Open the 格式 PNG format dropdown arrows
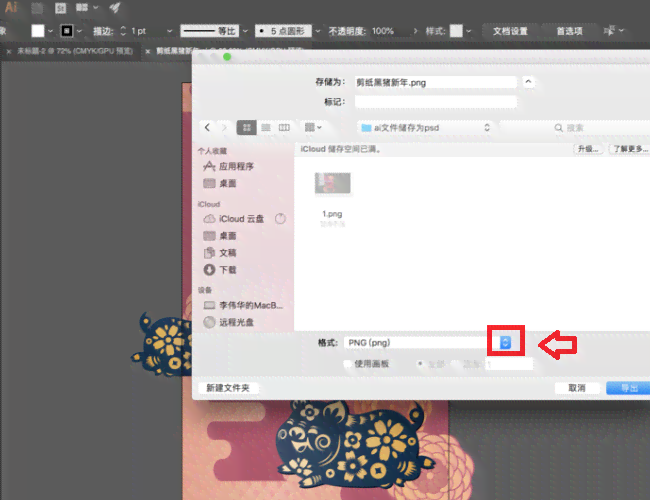The image size is (650, 500). coord(505,342)
